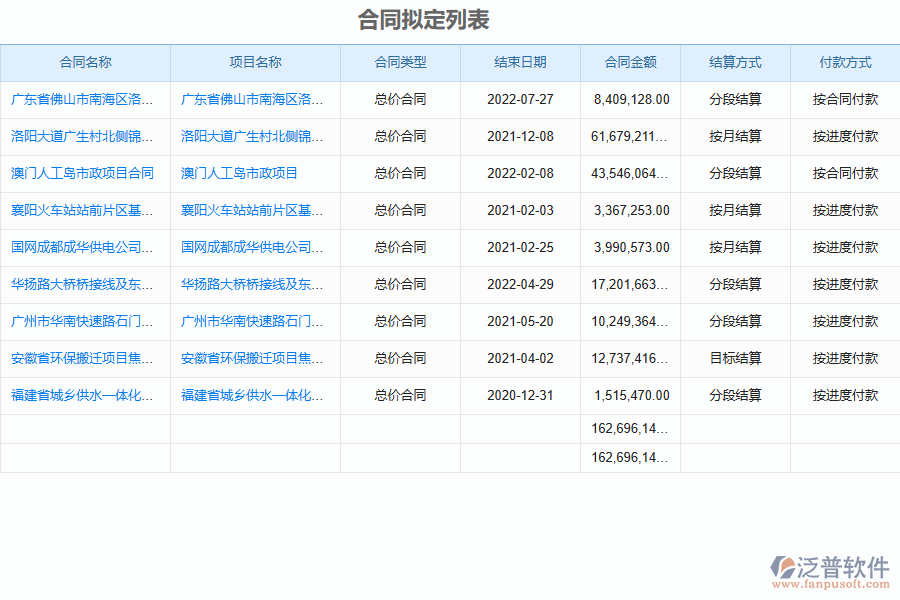Viewport: 900px width, 600px height.
Task: Click the 合同类型 column header
Action: (400, 62)
